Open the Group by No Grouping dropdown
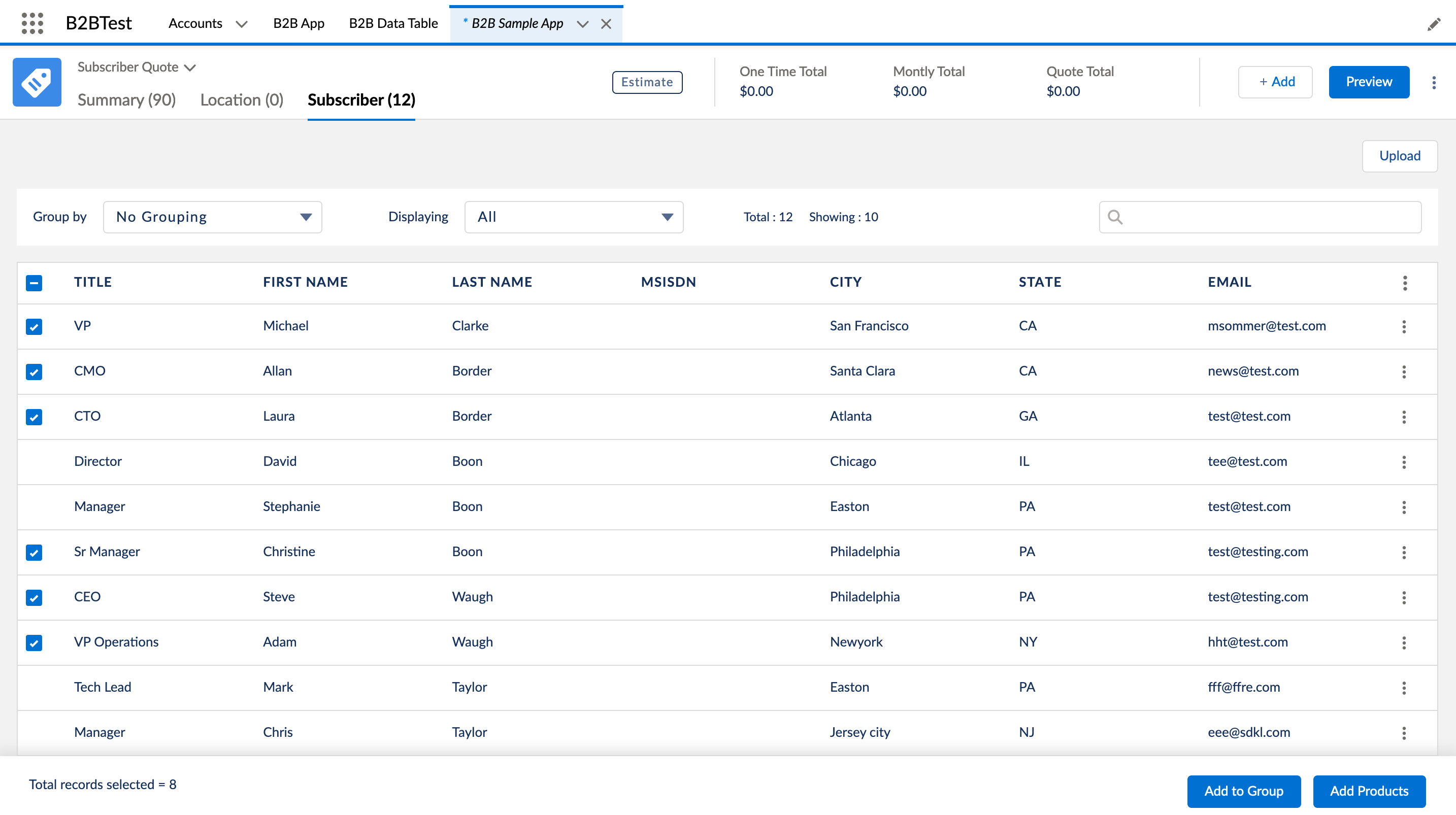 click(213, 217)
